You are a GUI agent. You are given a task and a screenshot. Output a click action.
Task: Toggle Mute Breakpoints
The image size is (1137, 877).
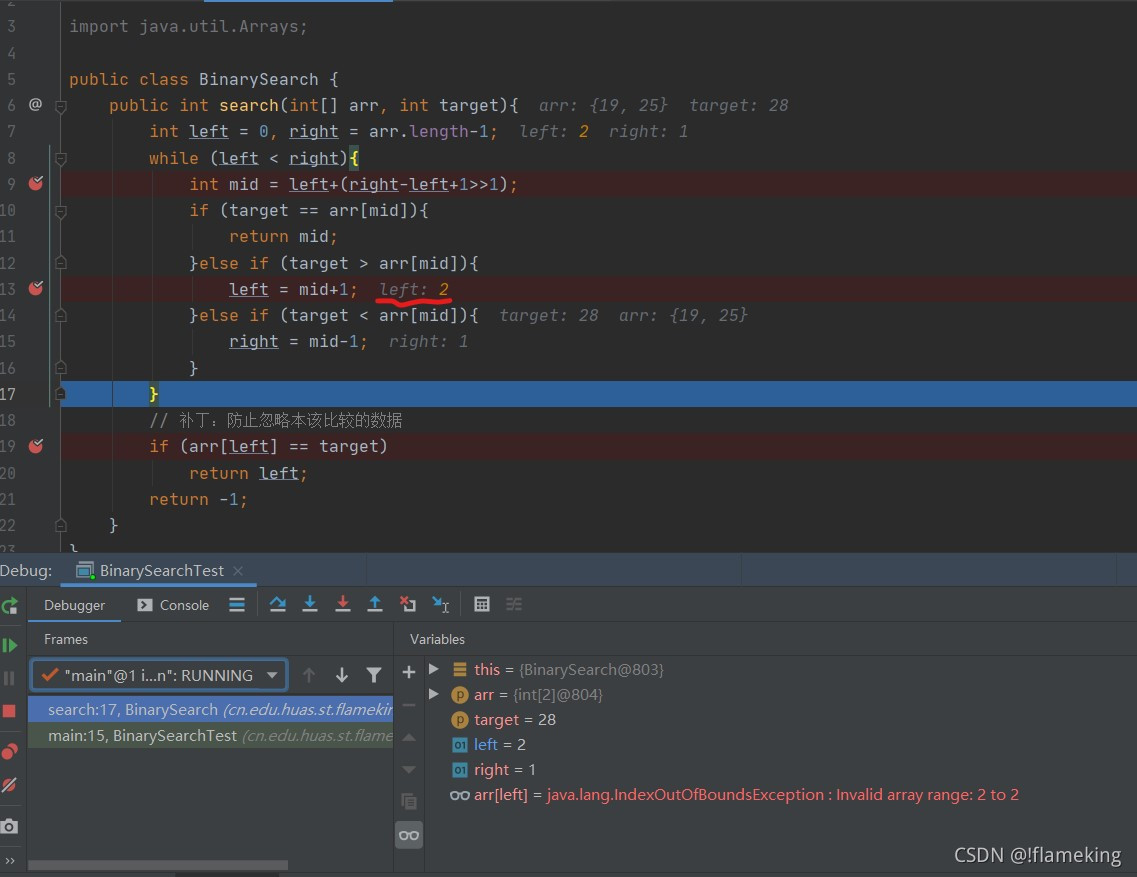pyautogui.click(x=9, y=785)
